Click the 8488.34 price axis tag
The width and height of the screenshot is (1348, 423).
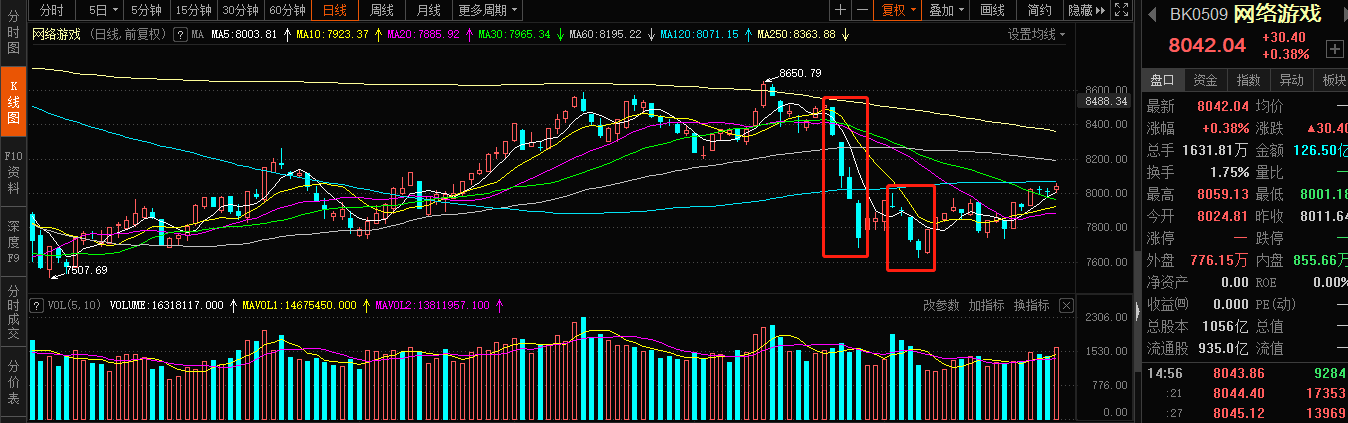1105,101
